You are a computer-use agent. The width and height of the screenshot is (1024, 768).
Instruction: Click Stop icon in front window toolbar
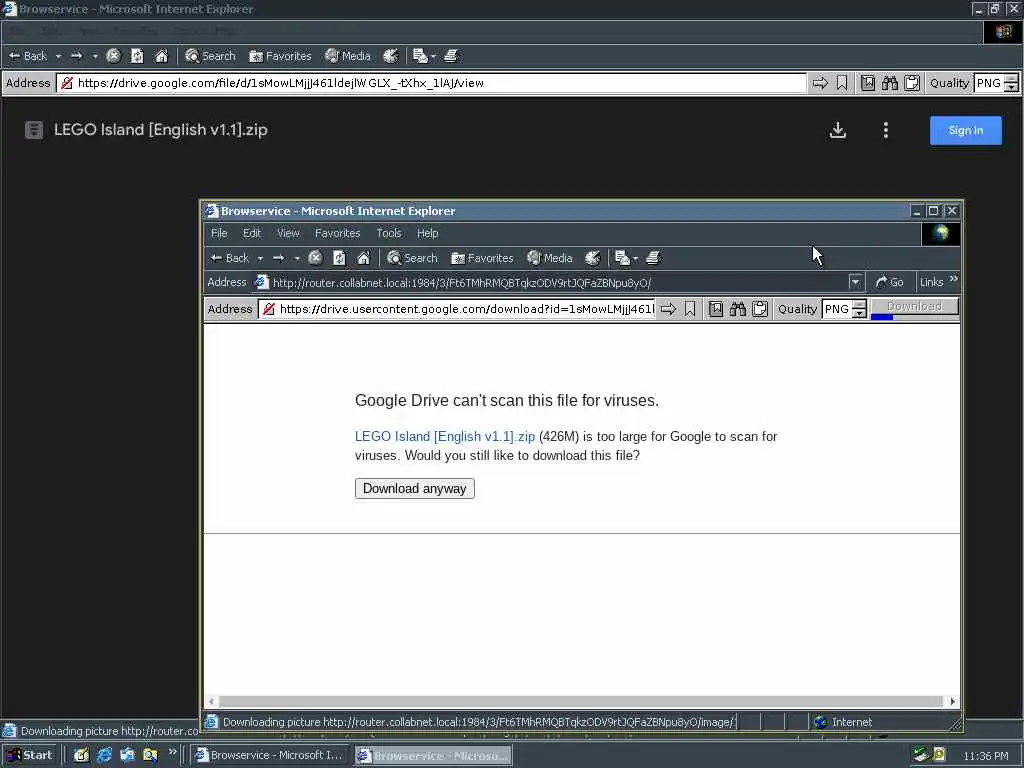[315, 258]
